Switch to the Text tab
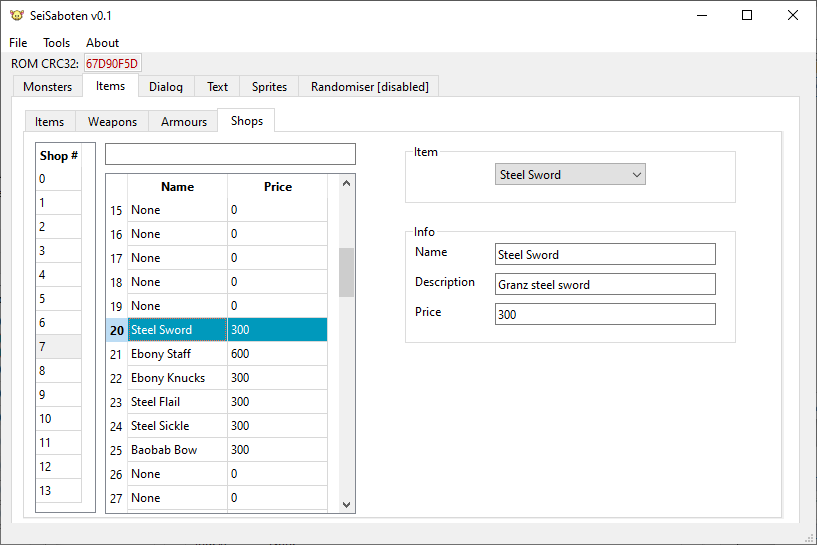Viewport: 817px width, 545px height. (x=217, y=86)
